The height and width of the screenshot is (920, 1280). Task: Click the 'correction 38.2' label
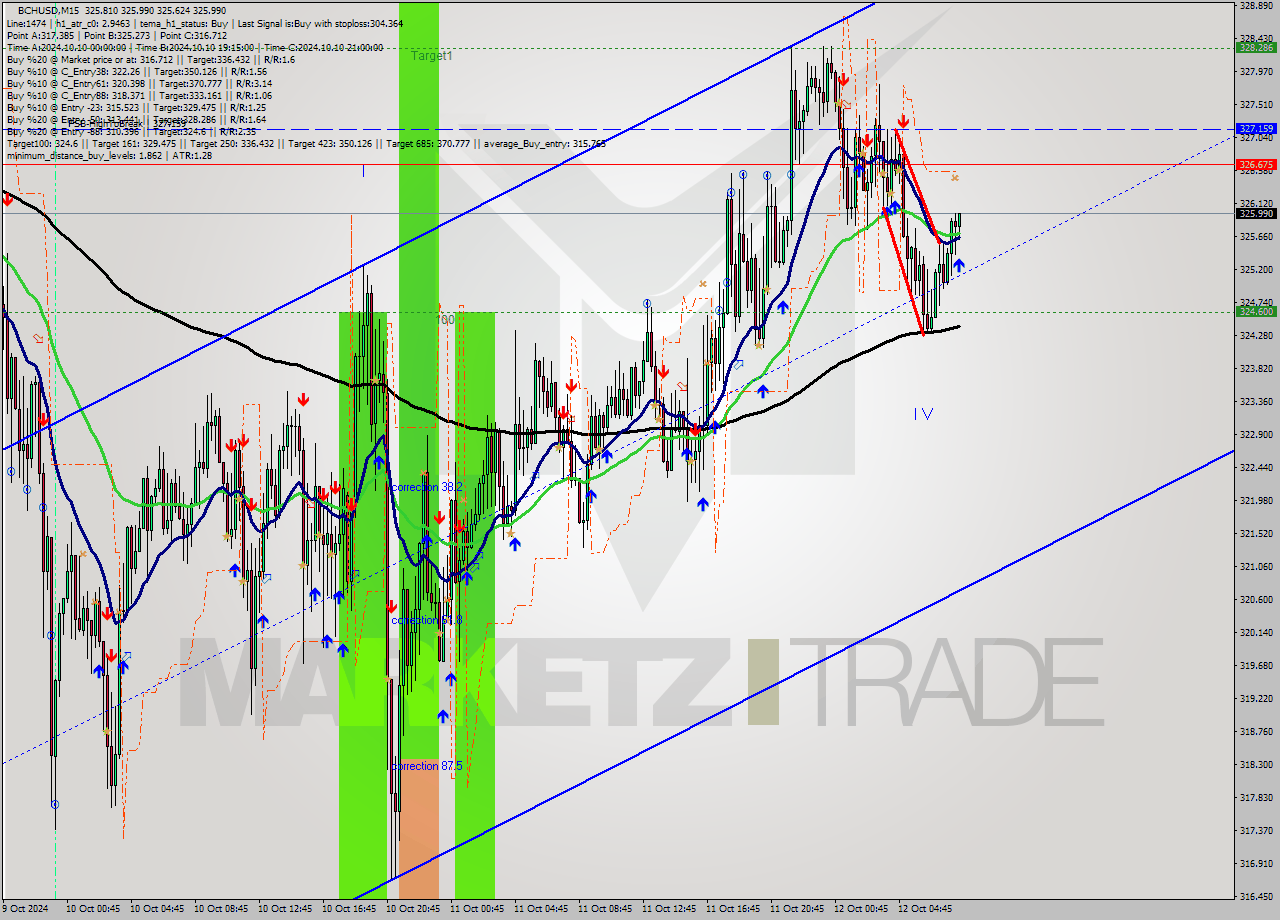click(427, 487)
